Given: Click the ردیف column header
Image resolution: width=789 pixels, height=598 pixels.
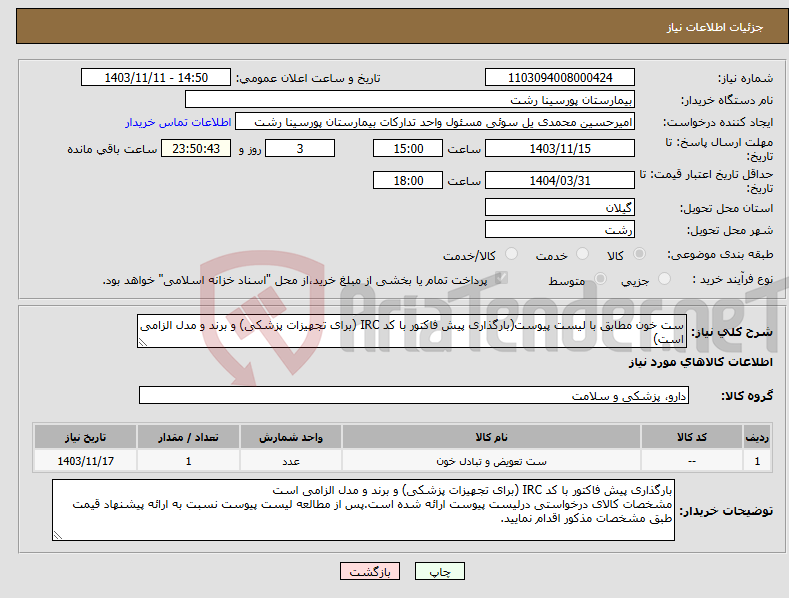Looking at the screenshot, I should click(x=757, y=437).
